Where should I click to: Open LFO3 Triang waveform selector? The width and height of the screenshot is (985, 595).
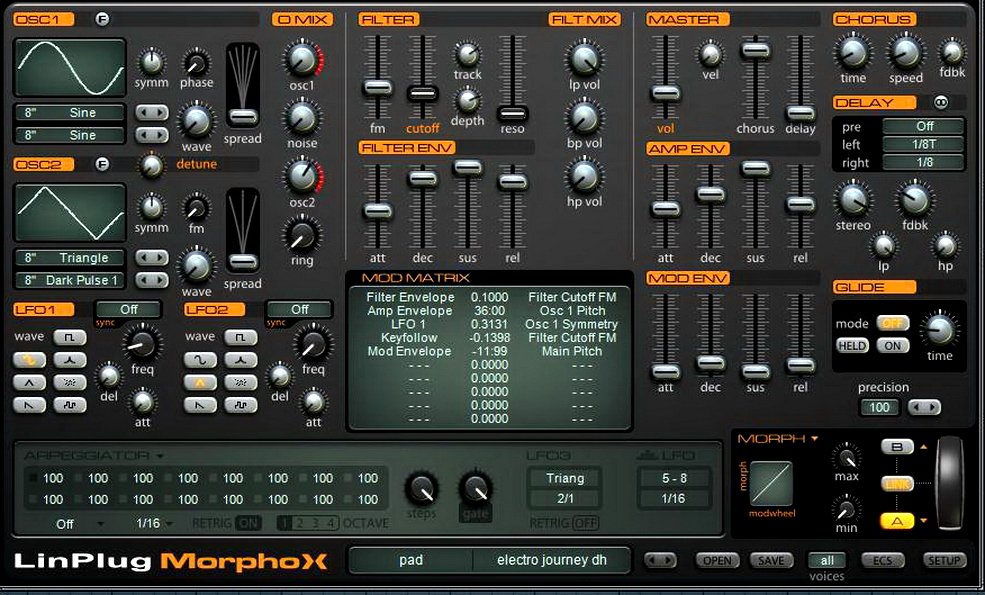[x=565, y=478]
